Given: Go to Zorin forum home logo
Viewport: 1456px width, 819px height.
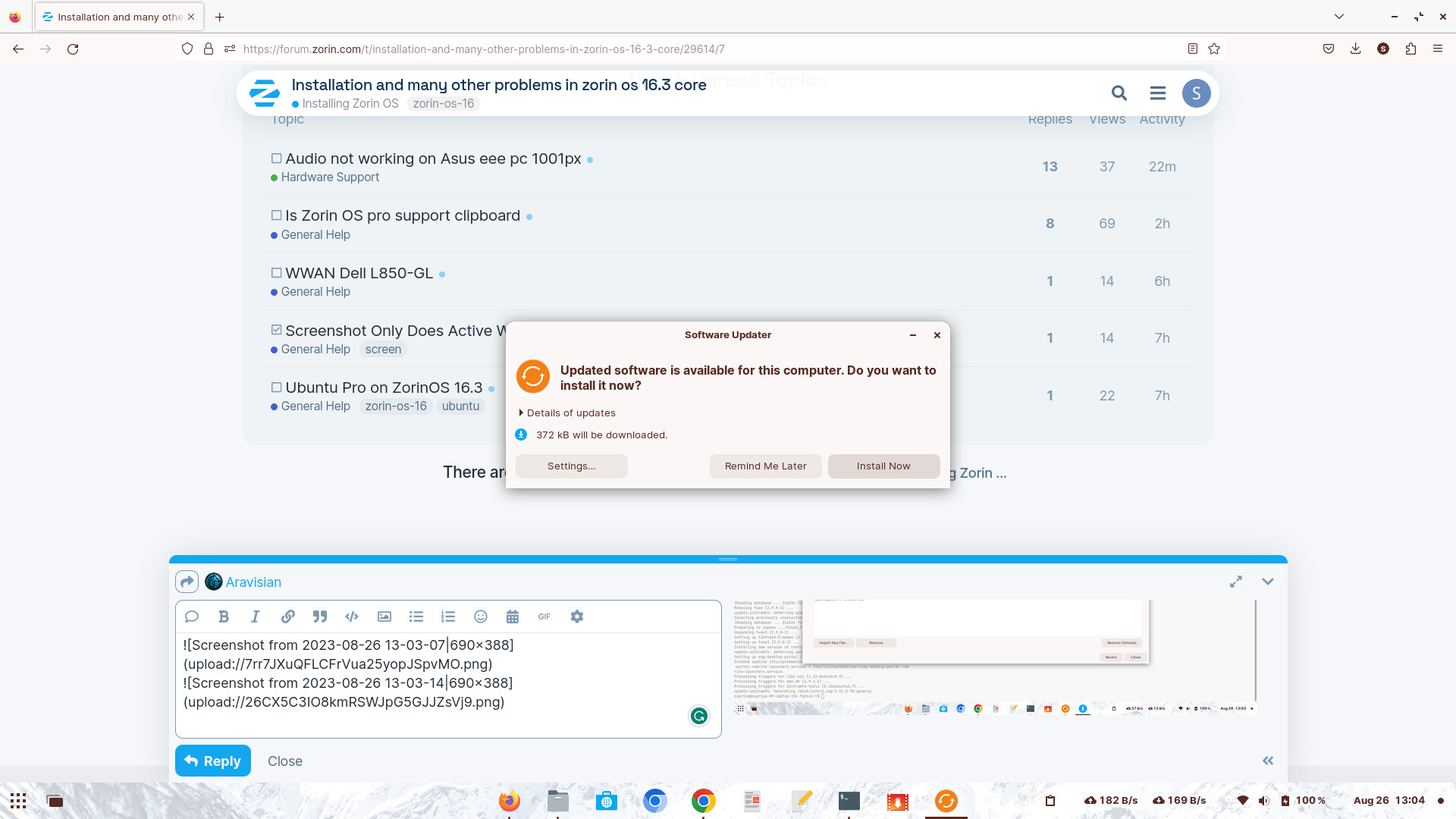Looking at the screenshot, I should click(x=265, y=93).
